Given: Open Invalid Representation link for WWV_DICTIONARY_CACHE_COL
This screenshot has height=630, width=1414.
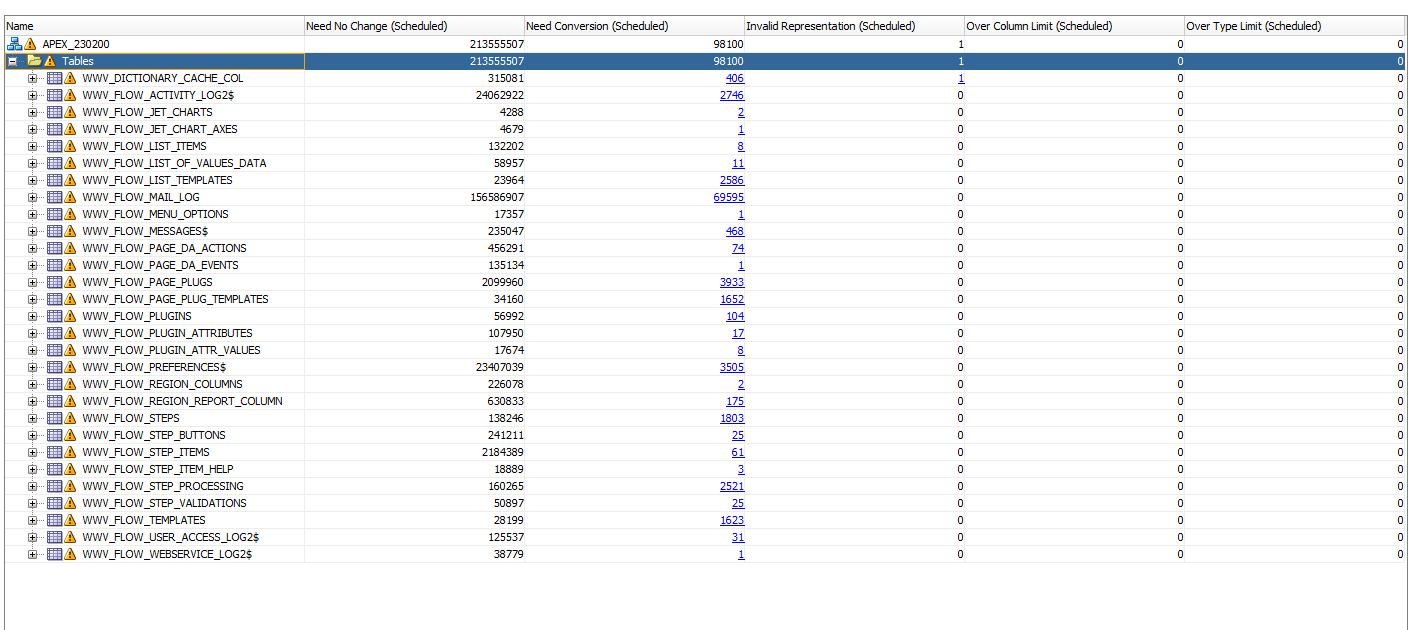Looking at the screenshot, I should point(960,78).
